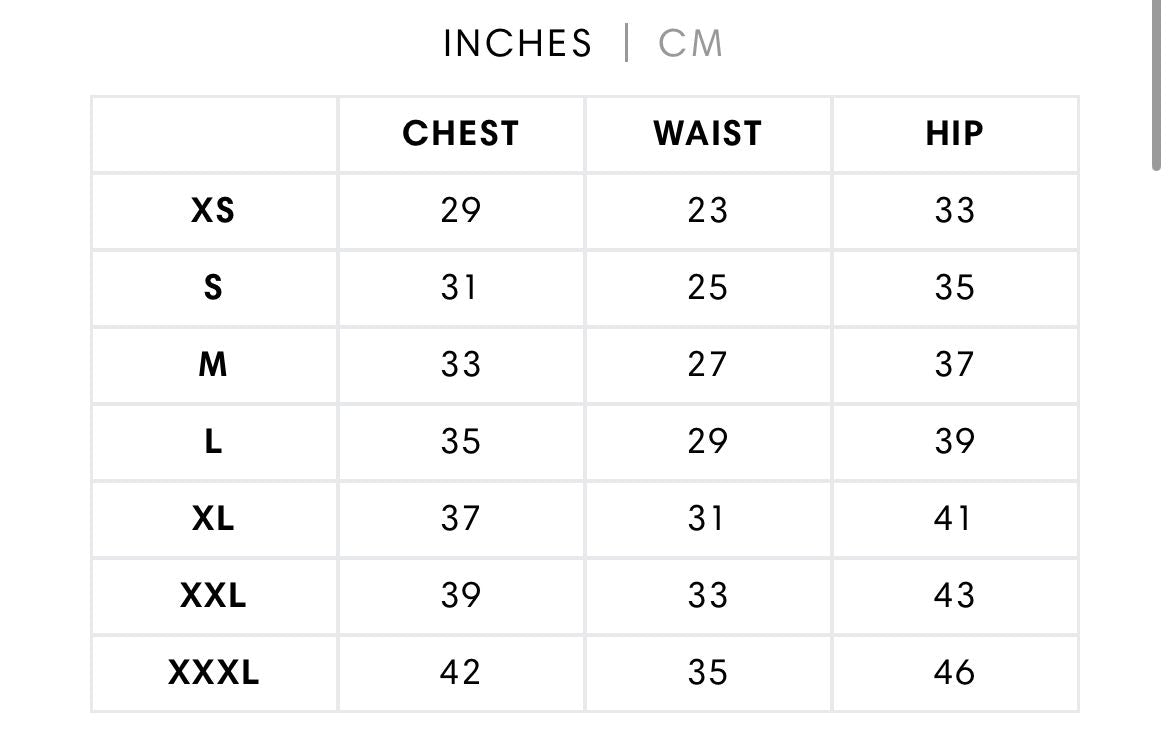Select the XXL size row label
Viewport: 1170px width, 740px height.
tap(213, 595)
